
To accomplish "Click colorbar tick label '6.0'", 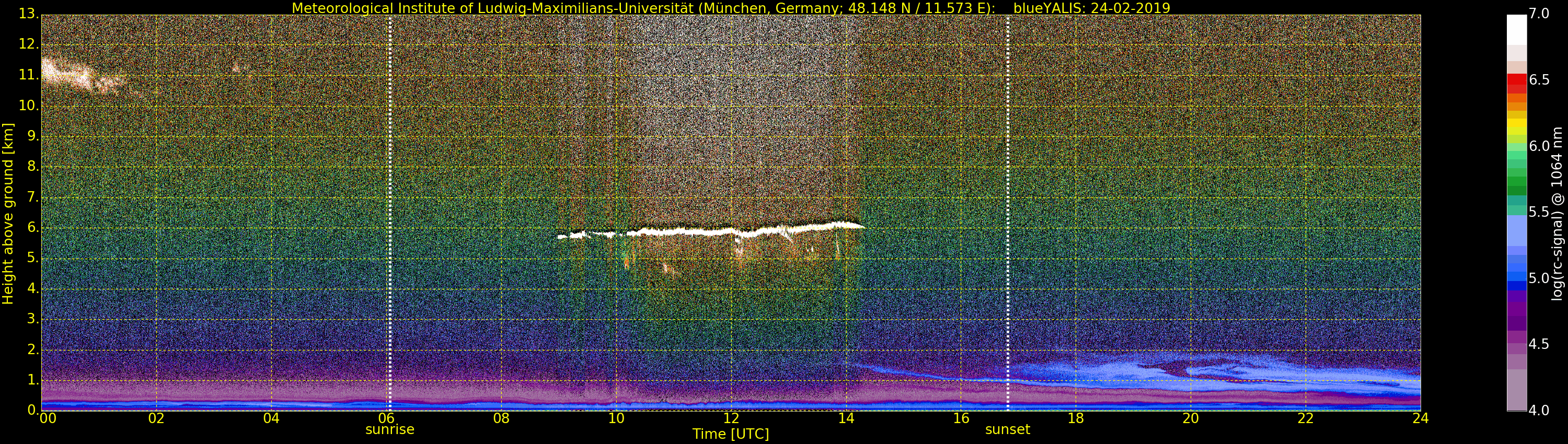I will coord(1539,146).
